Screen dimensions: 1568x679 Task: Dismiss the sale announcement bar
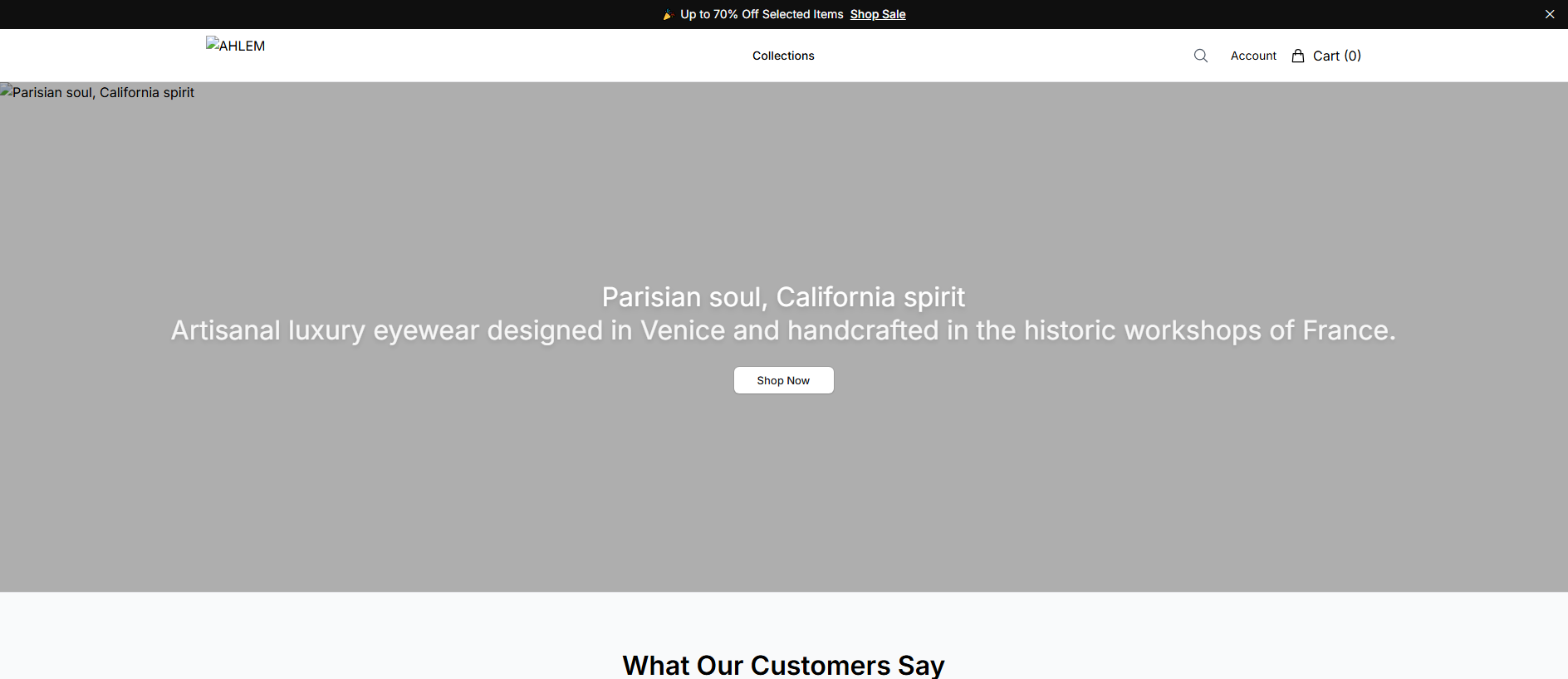(1550, 14)
